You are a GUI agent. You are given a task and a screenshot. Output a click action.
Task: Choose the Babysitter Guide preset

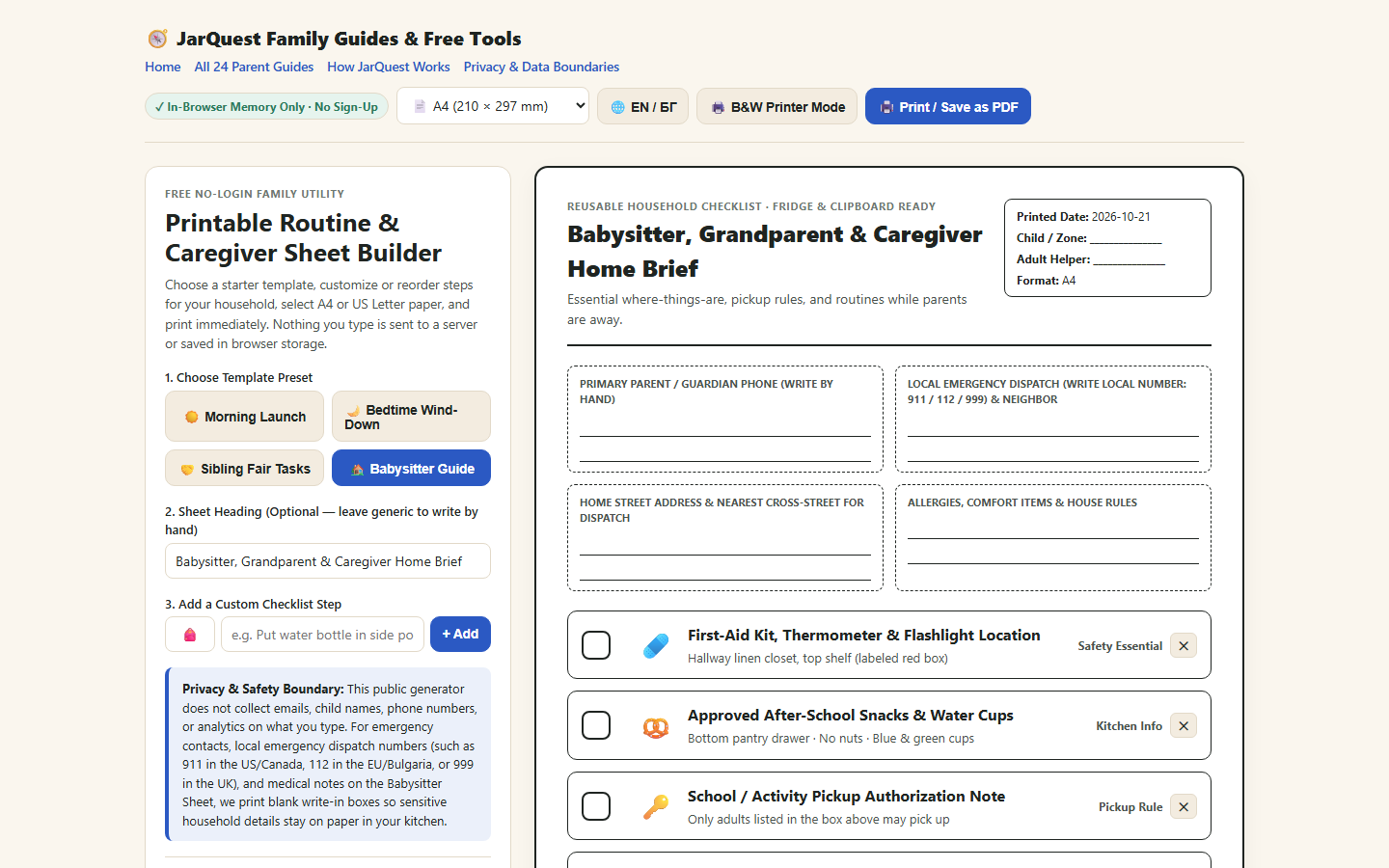coord(411,469)
